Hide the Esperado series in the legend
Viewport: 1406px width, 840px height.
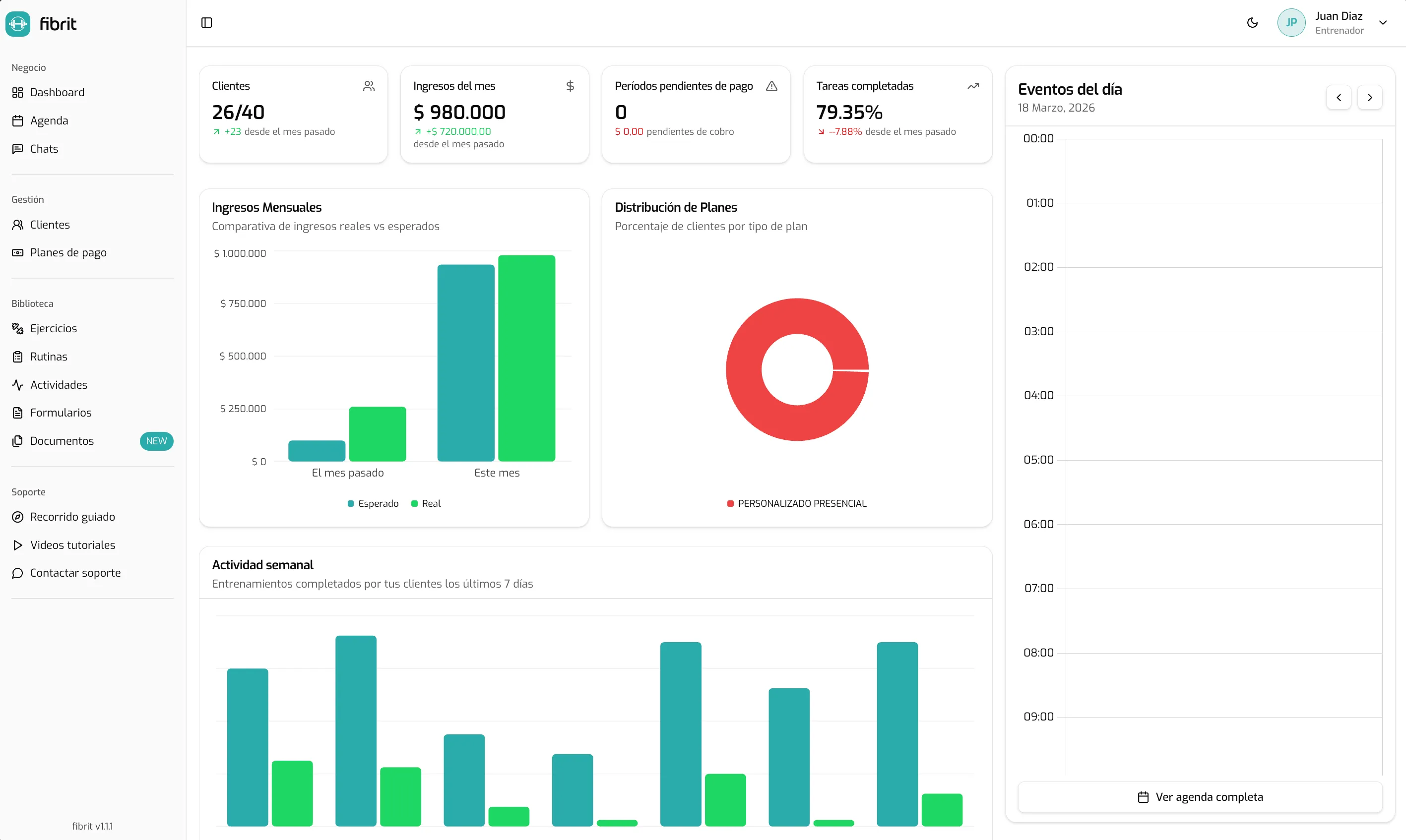coord(373,503)
